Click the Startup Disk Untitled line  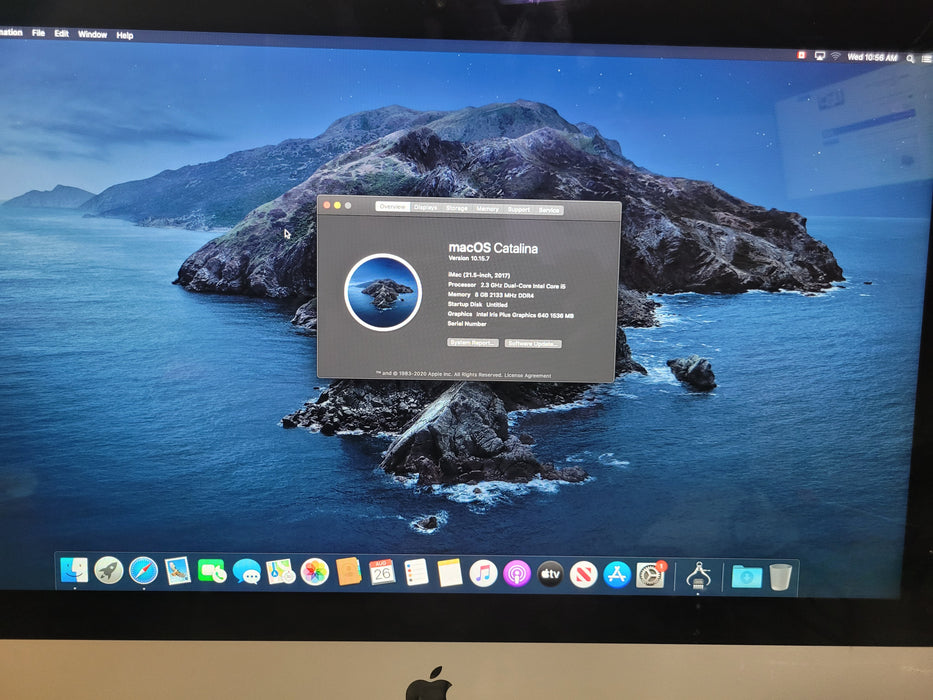478,304
